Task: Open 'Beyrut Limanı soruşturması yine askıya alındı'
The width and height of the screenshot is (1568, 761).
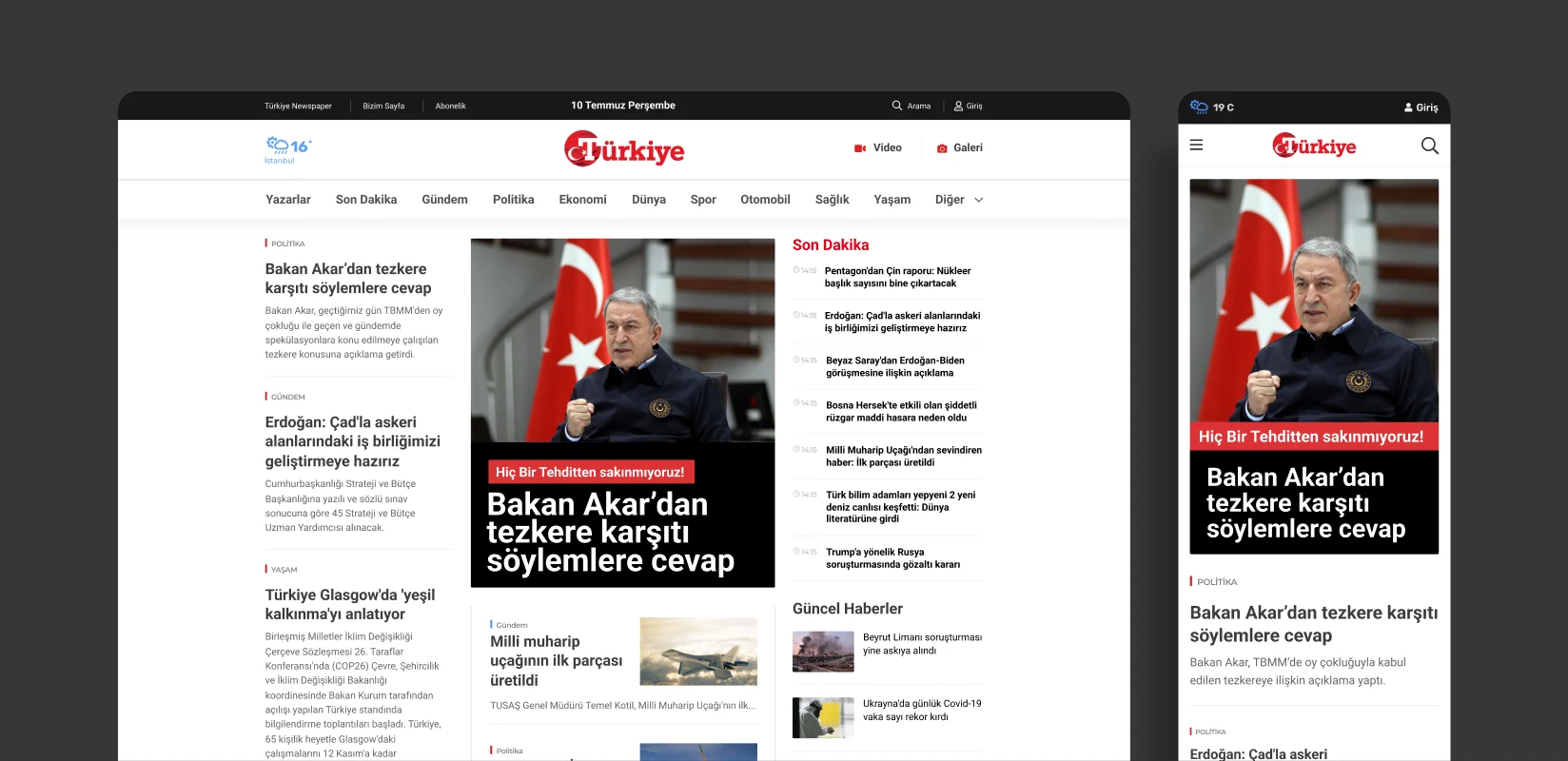Action: pyautogui.click(x=922, y=644)
